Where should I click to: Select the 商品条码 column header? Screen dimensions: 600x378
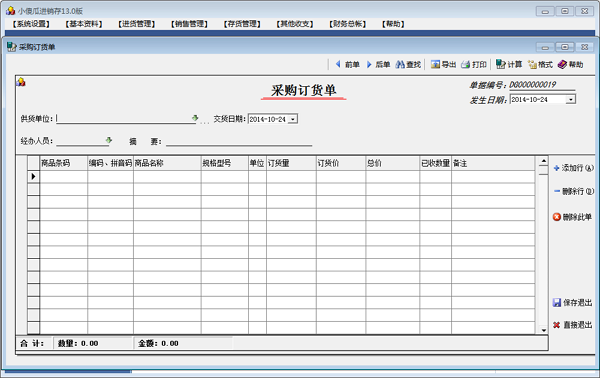64,163
